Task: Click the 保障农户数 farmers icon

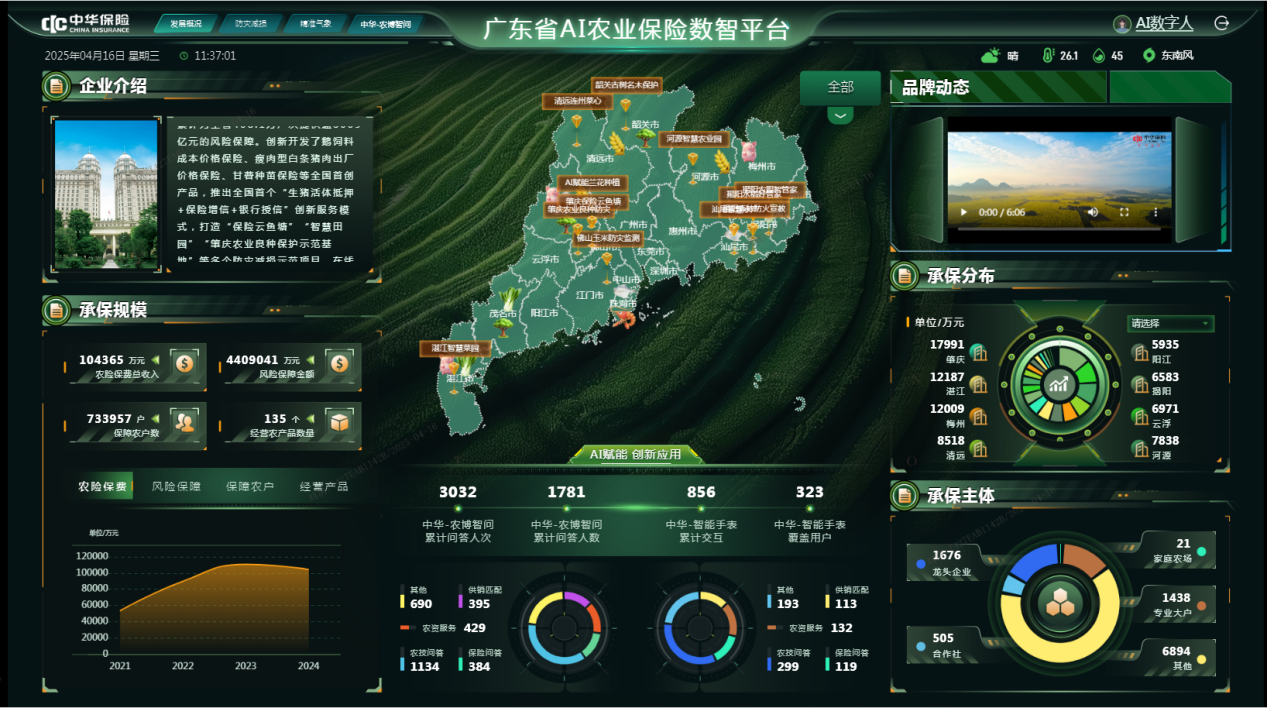Action: tap(184, 423)
